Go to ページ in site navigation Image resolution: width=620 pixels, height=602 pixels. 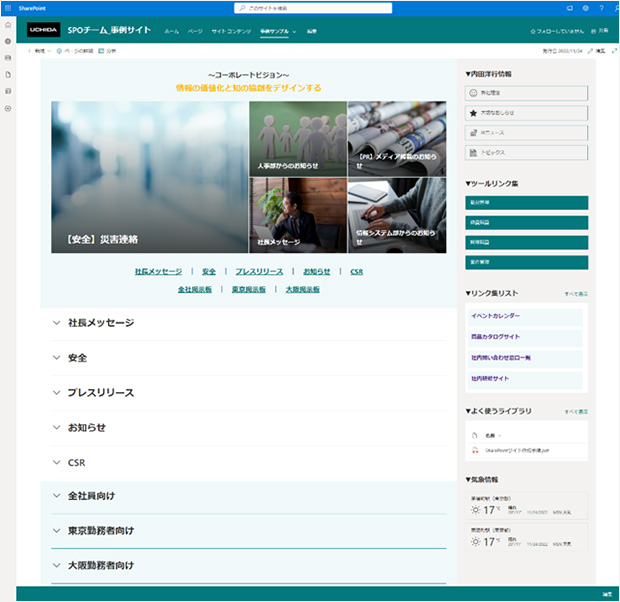point(195,31)
